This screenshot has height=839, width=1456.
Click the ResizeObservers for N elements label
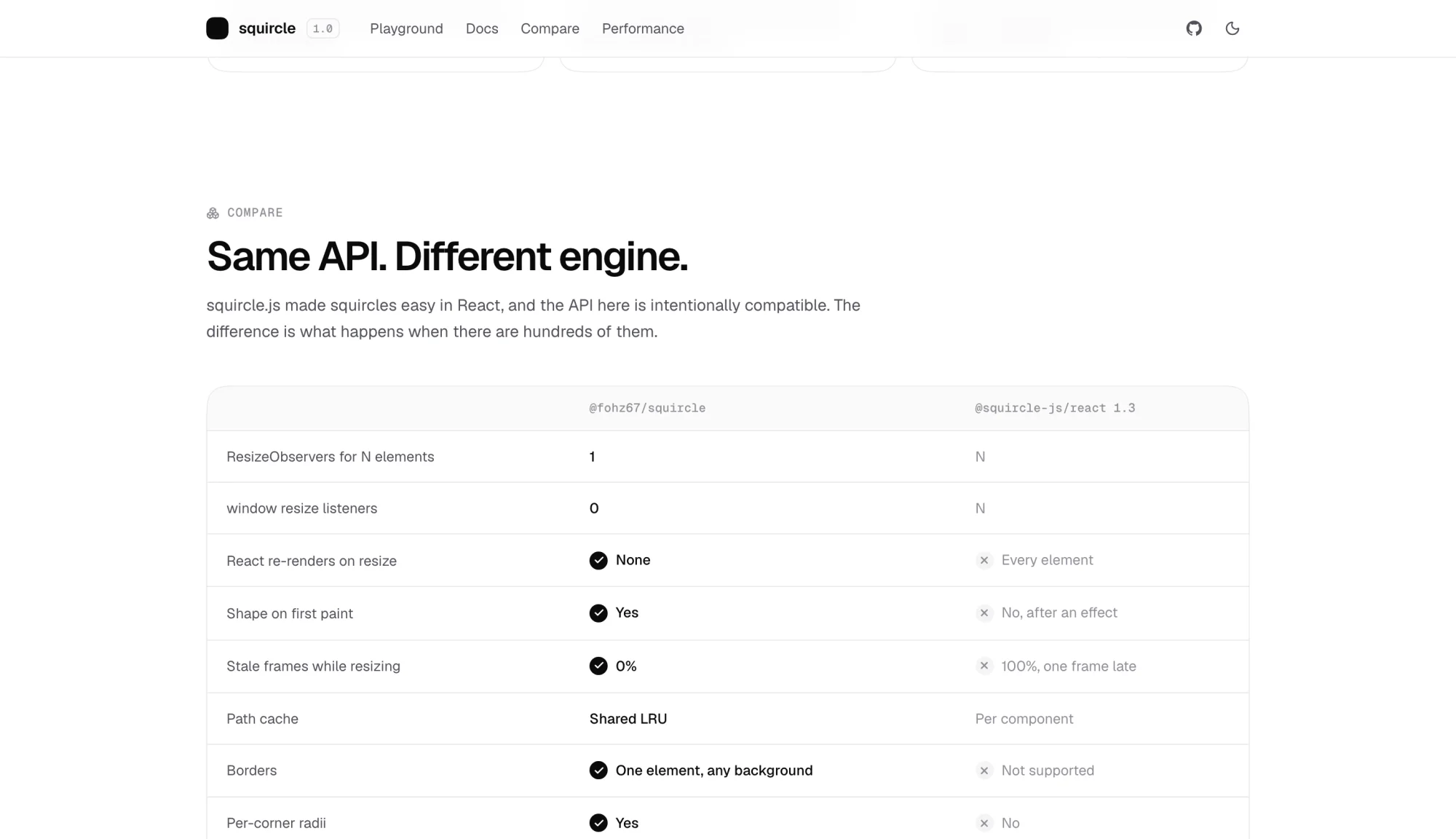[x=331, y=457]
